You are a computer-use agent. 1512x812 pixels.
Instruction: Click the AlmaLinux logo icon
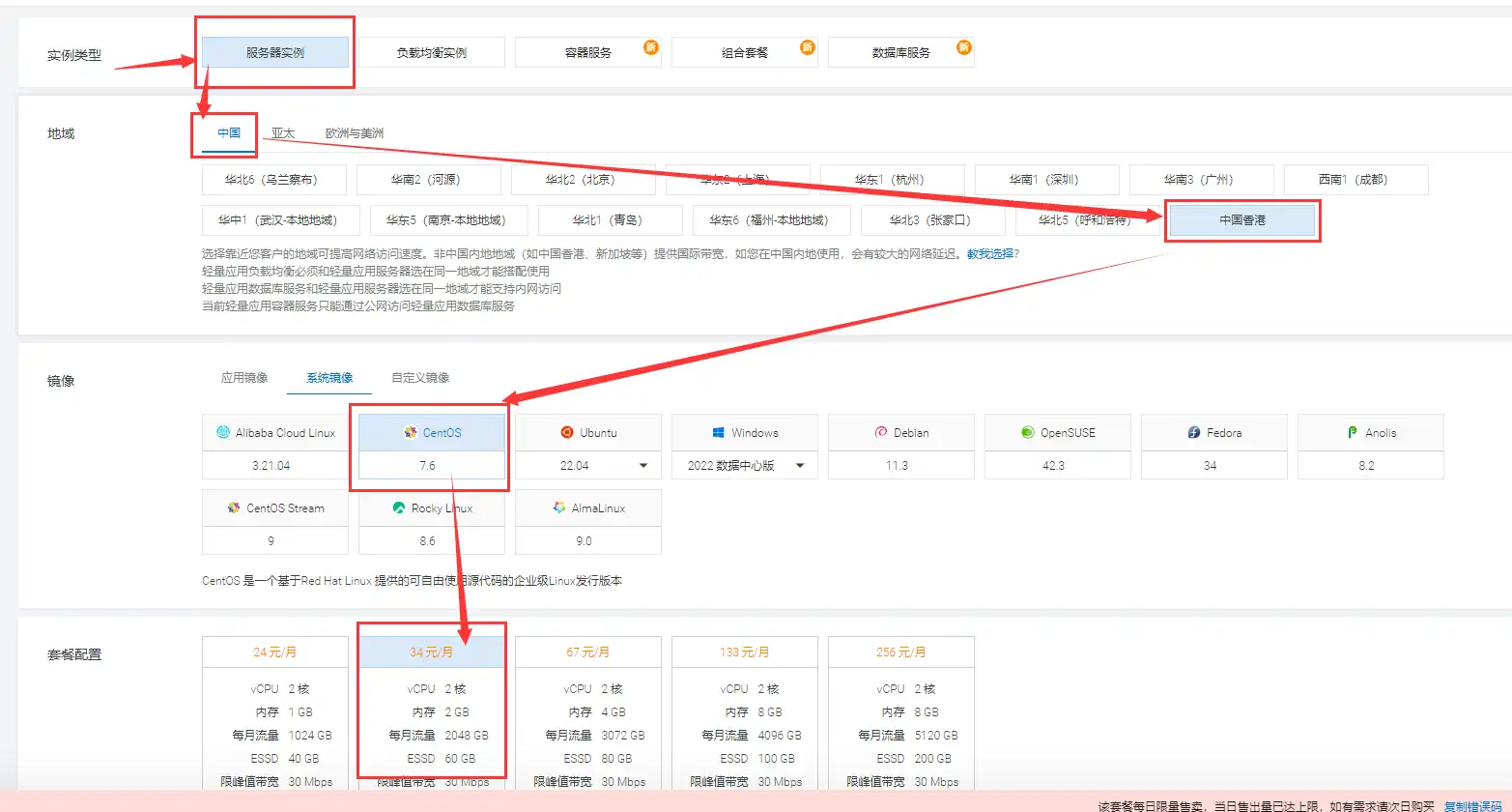pyautogui.click(x=558, y=507)
